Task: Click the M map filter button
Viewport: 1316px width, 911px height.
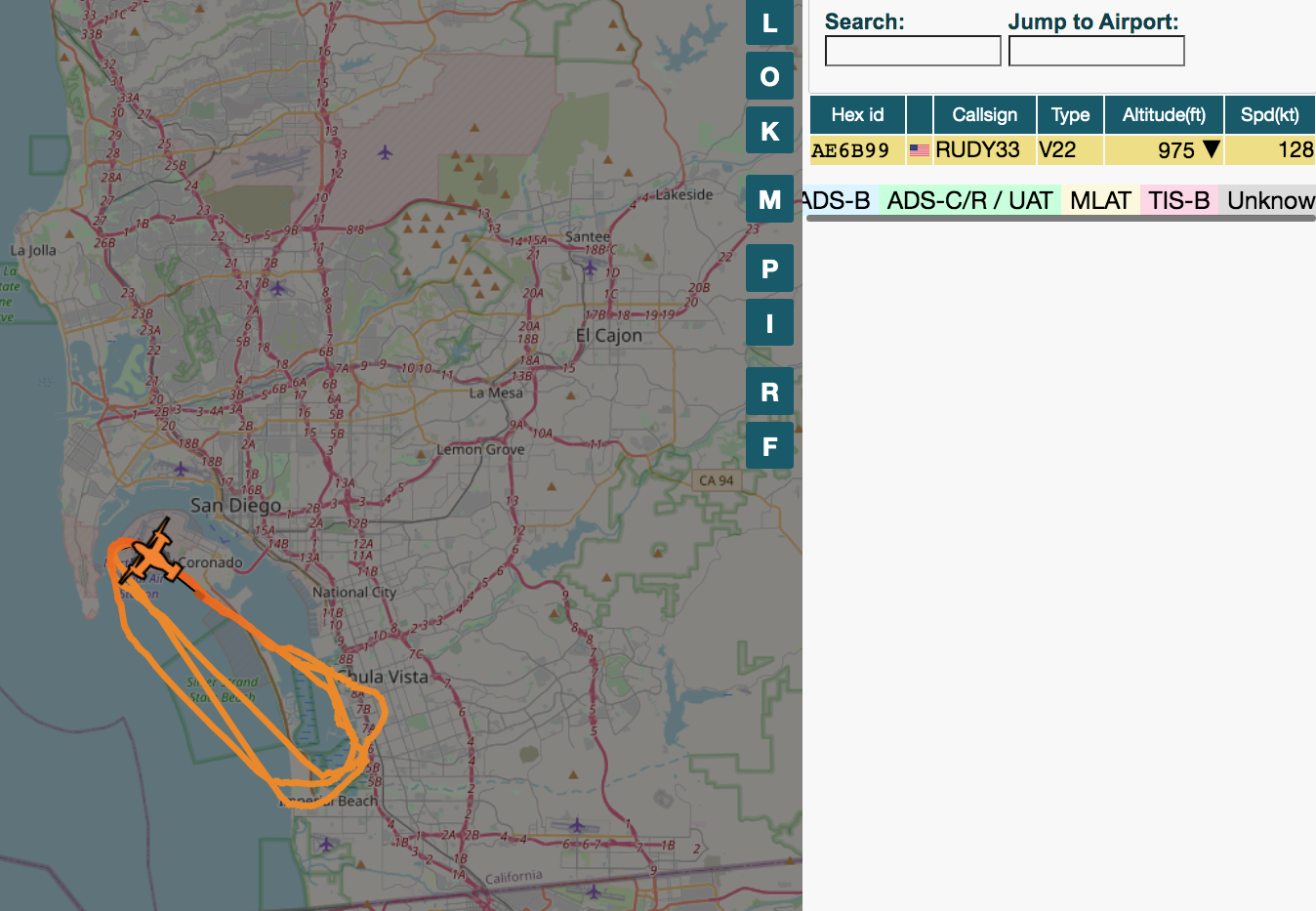Action: (769, 199)
